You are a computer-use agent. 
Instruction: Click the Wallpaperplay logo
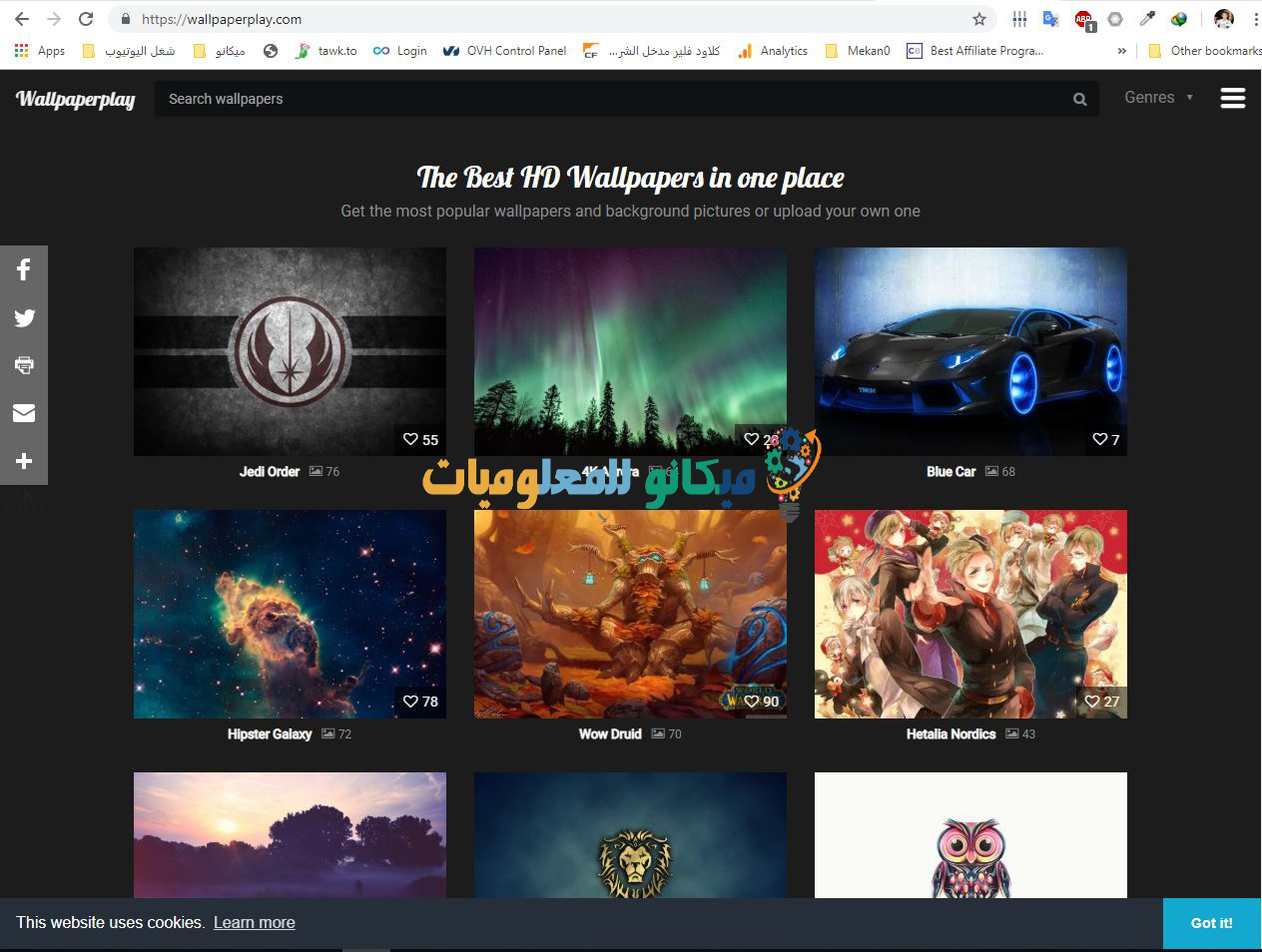[x=76, y=99]
